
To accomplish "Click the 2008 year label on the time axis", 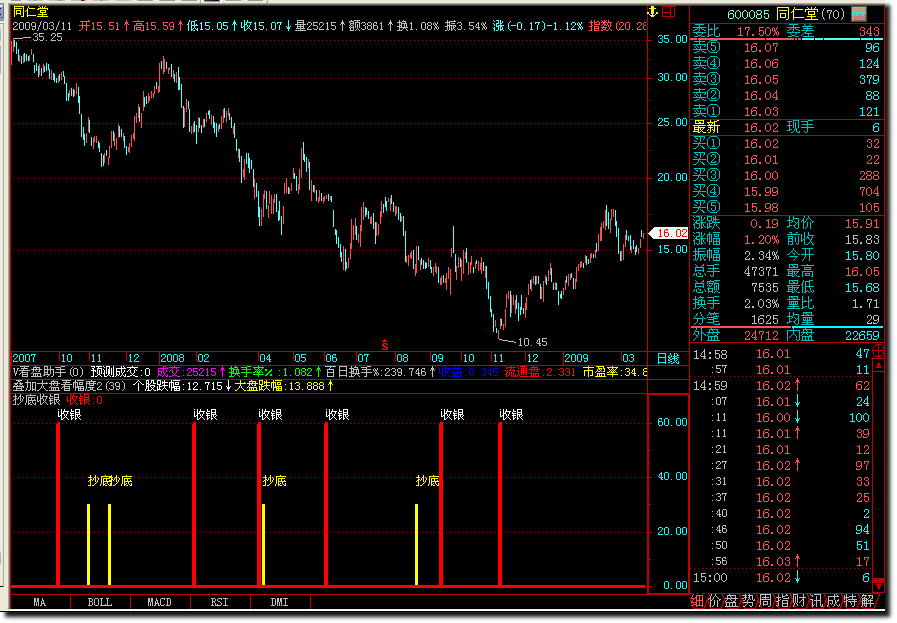I will [x=172, y=358].
